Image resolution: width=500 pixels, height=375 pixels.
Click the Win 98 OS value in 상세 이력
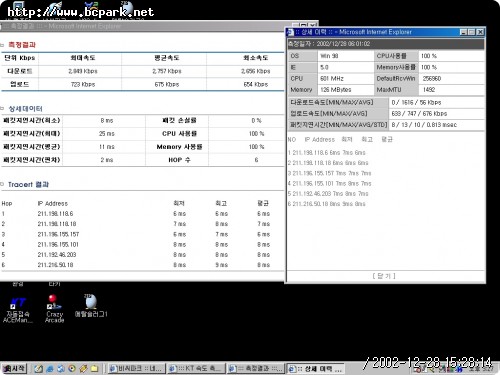point(329,56)
